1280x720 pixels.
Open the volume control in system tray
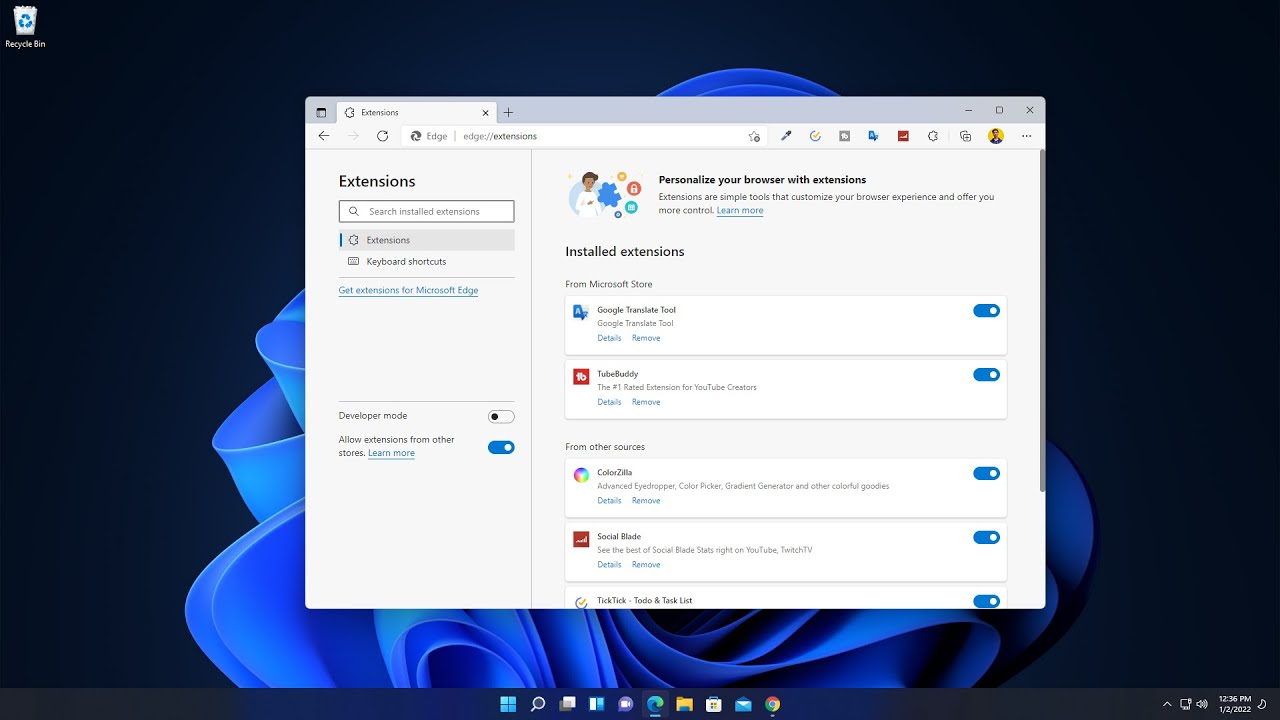[x=1201, y=704]
